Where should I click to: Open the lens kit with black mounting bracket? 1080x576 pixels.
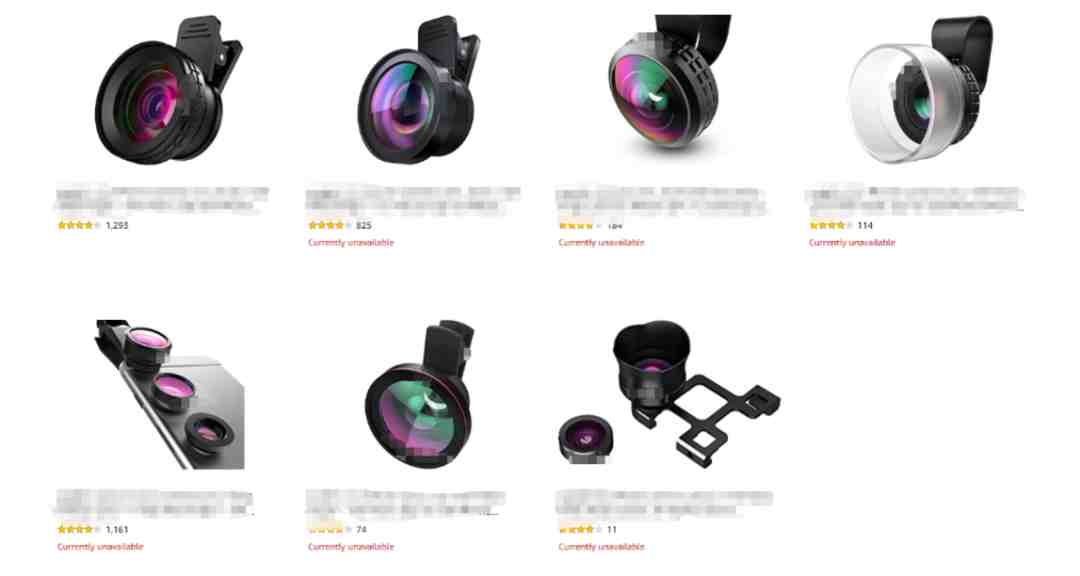[x=668, y=393]
